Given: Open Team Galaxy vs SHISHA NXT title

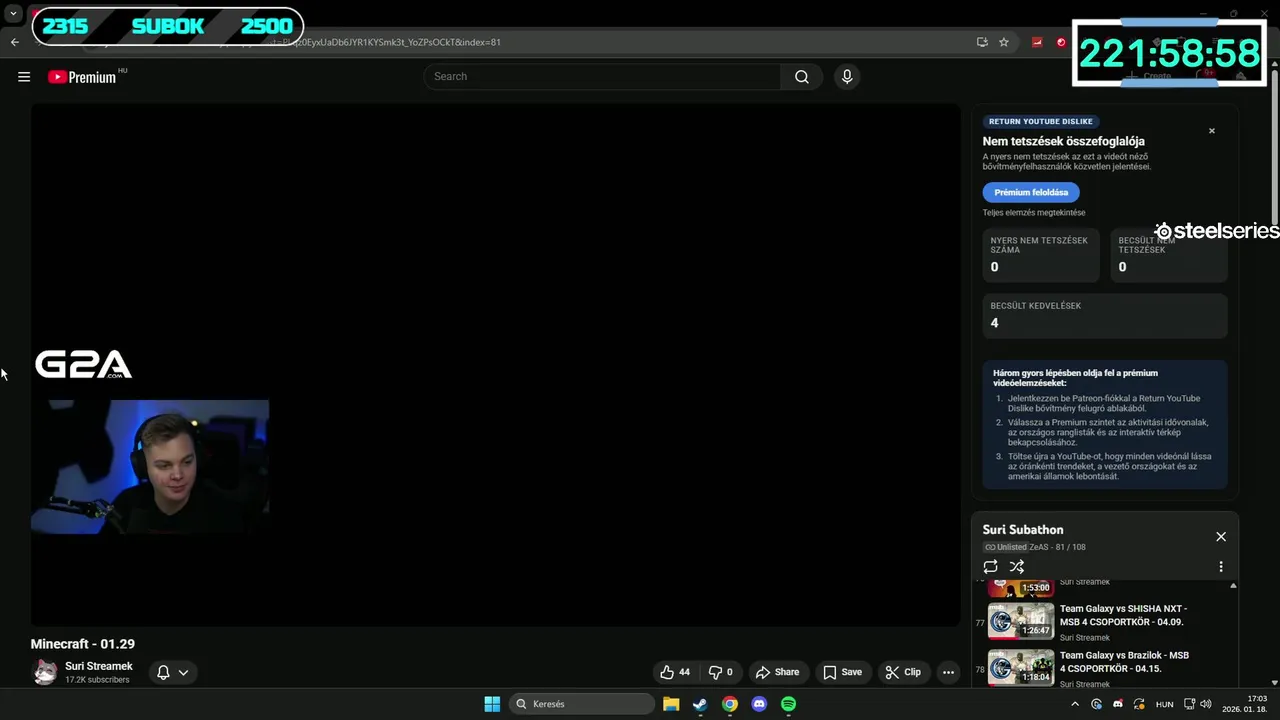Looking at the screenshot, I should point(1123,615).
